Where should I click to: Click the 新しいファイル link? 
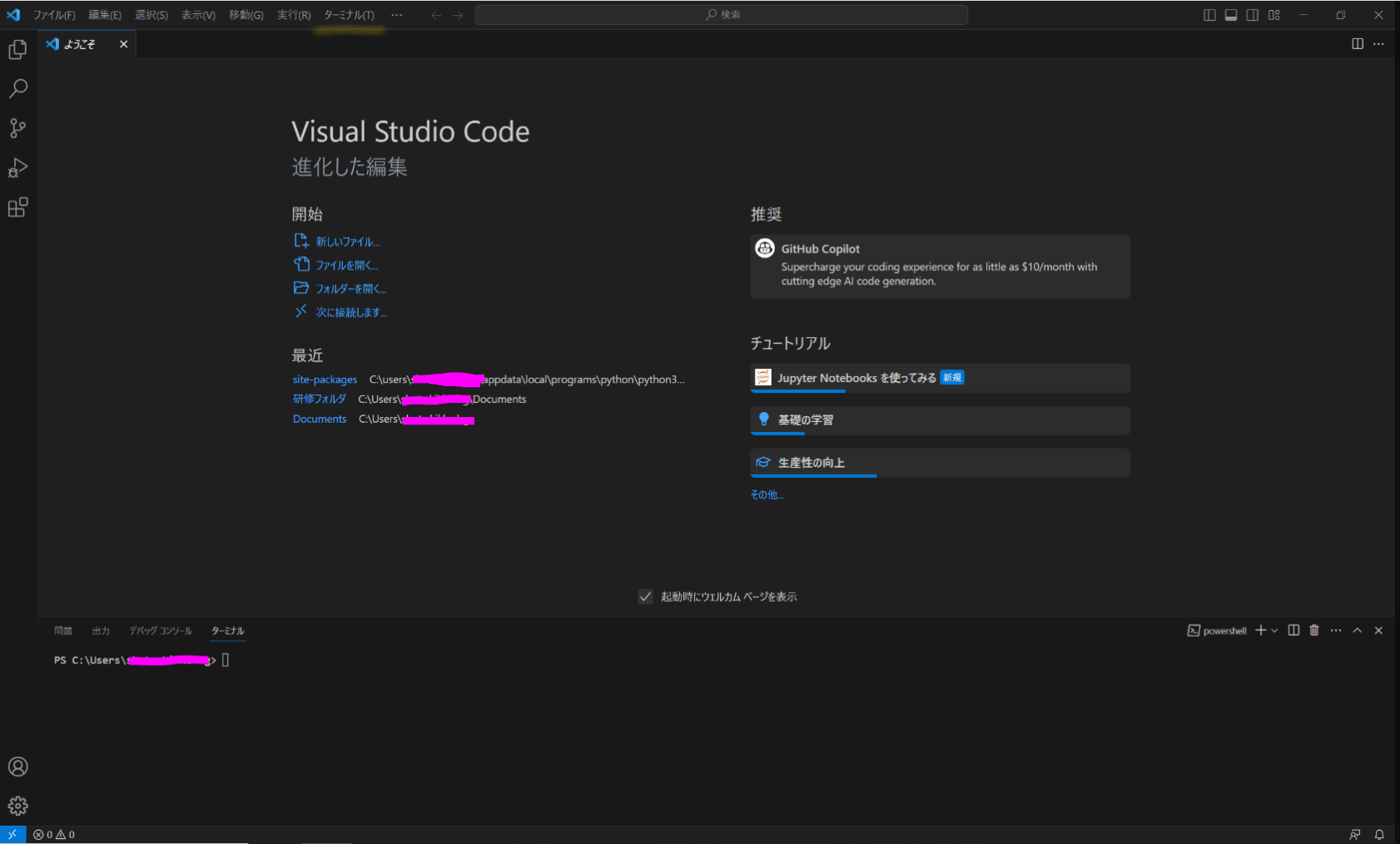pyautogui.click(x=347, y=241)
